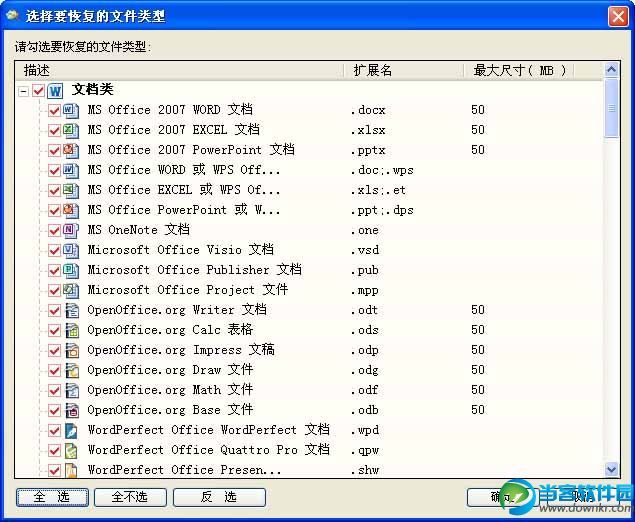Click the OpenOffice Calc spreadsheet icon
This screenshot has height=522, width=635.
(72, 330)
